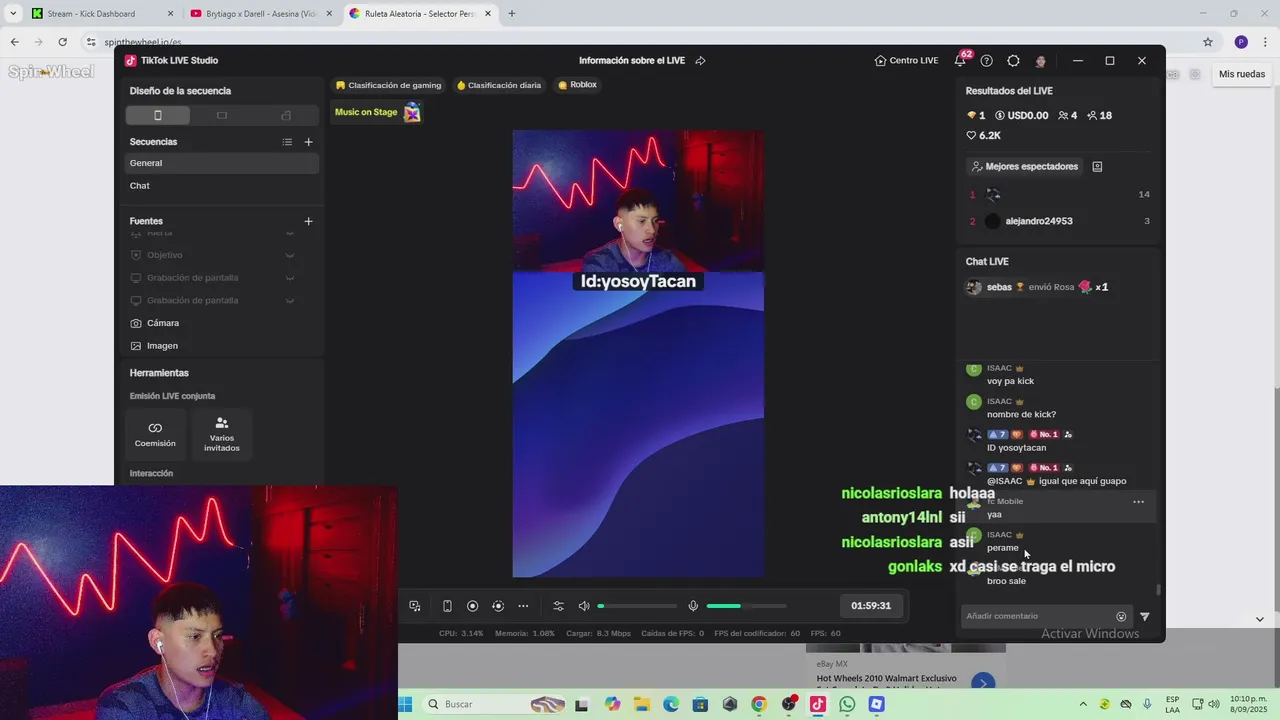Image resolution: width=1280 pixels, height=720 pixels.
Task: Add a new sequence with plus icon
Action: tap(308, 142)
